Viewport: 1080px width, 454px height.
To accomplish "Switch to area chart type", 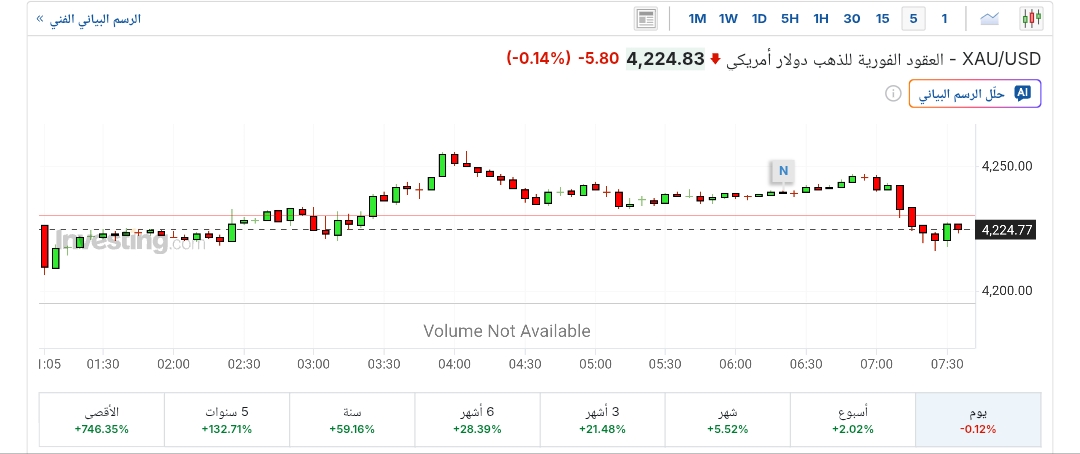I will (x=990, y=18).
